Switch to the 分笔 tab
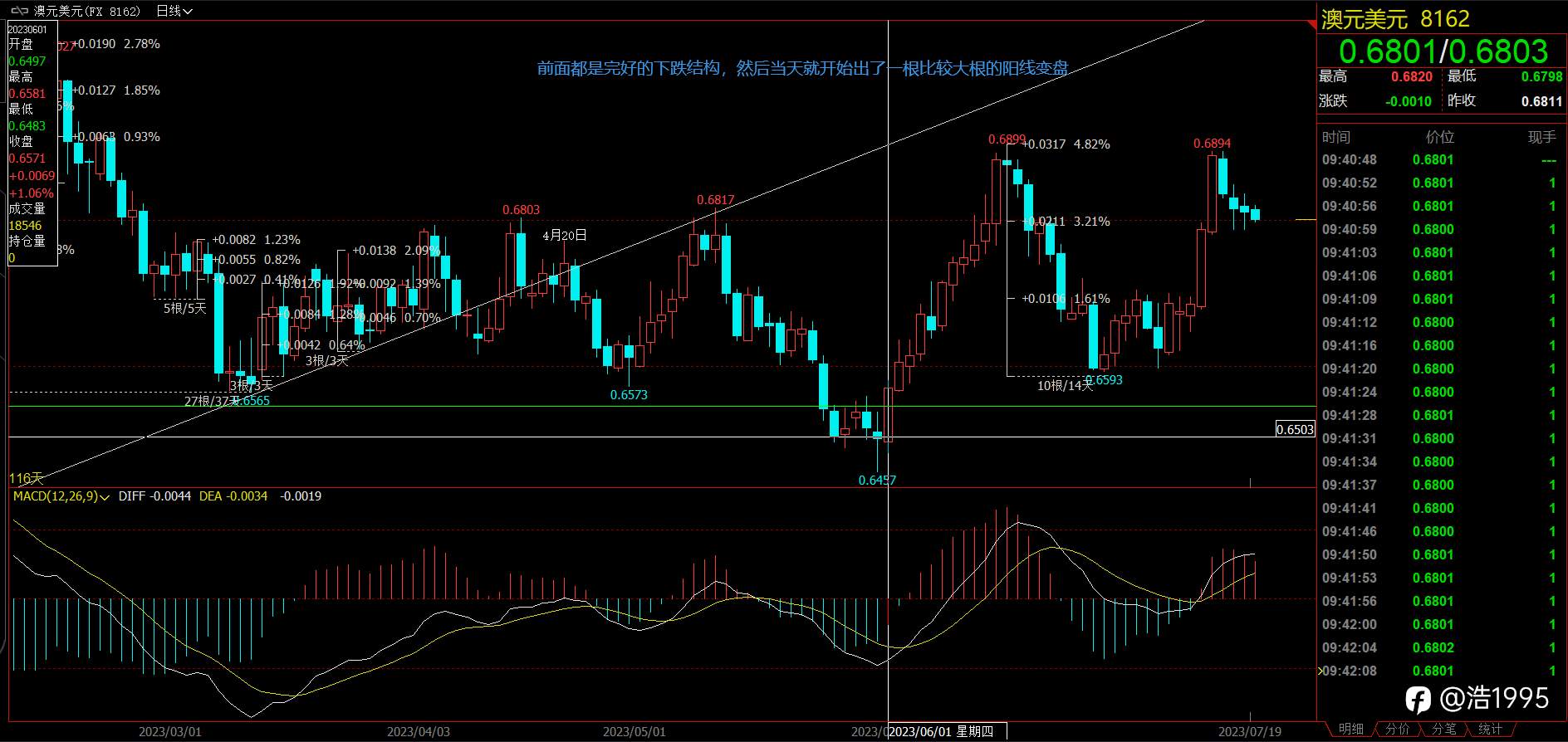The height and width of the screenshot is (742, 1568). pos(1444,729)
